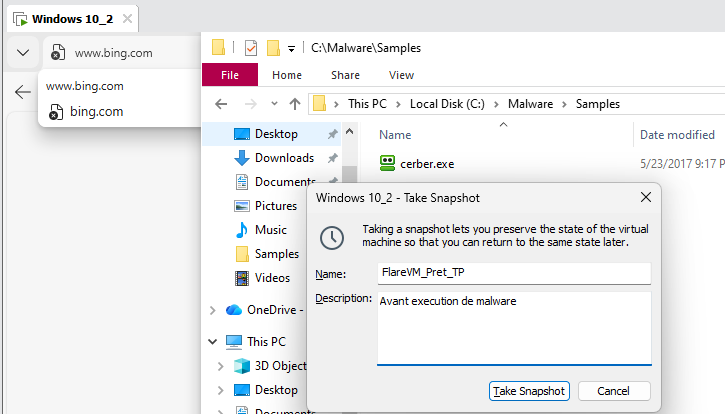Click Malware in the breadcrumb path
This screenshot has width=725, height=414.
tap(530, 104)
